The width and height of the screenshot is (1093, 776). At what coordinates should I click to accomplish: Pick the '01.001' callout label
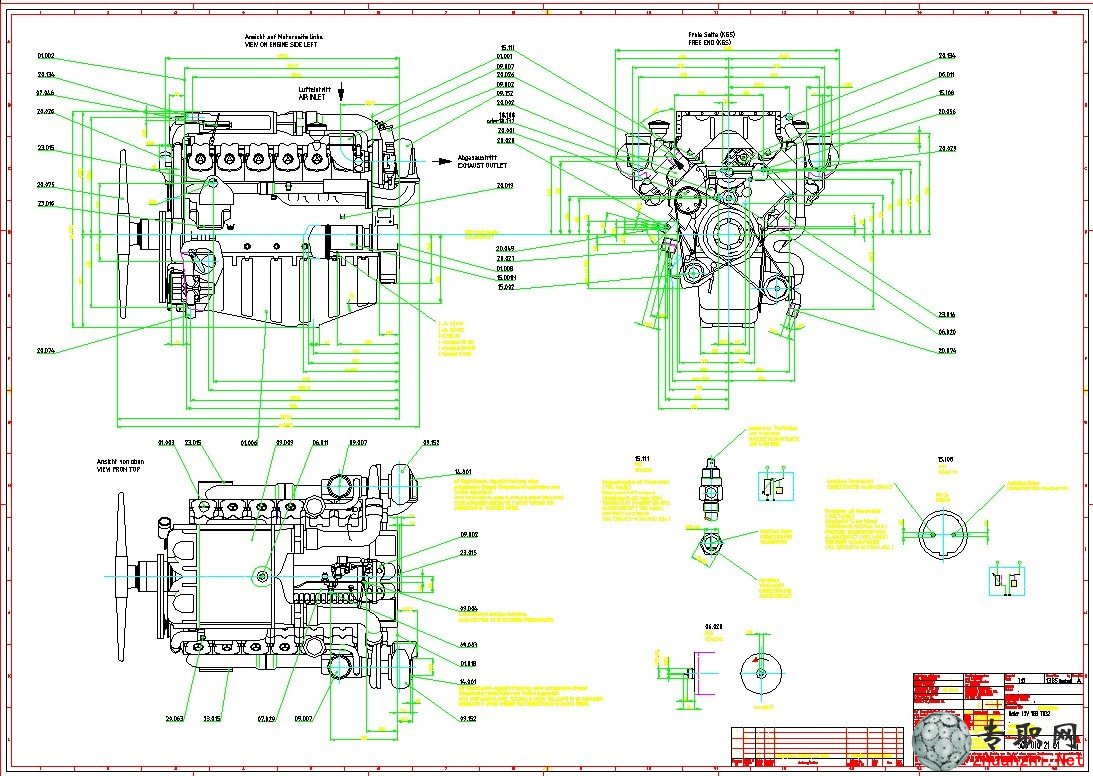coord(505,56)
